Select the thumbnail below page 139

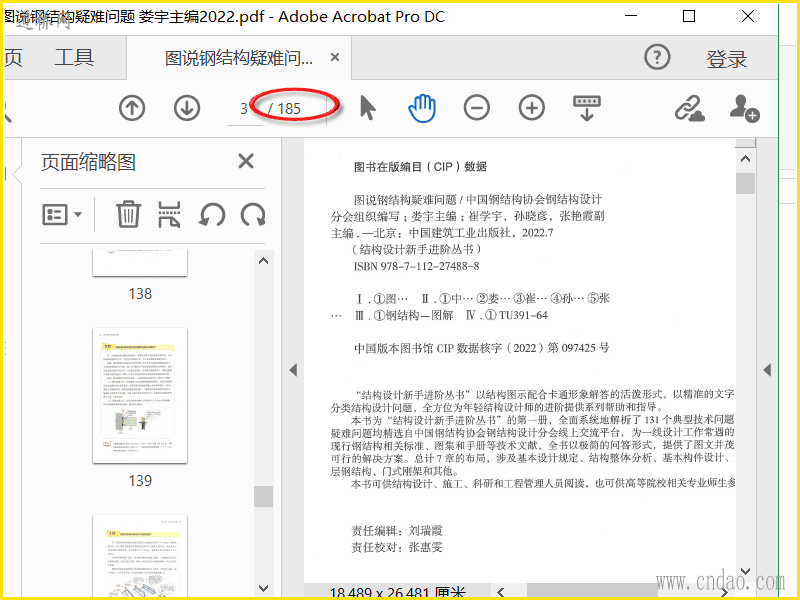coord(140,556)
